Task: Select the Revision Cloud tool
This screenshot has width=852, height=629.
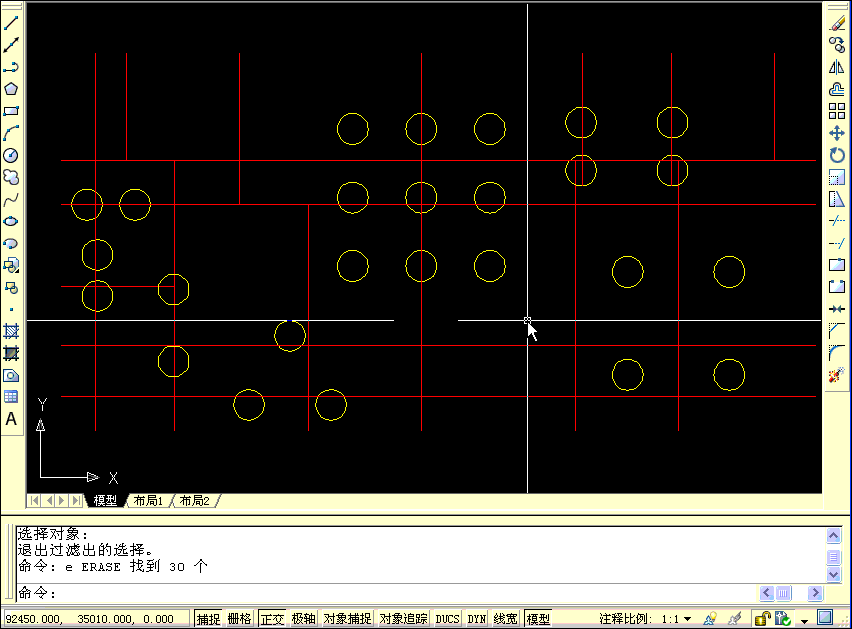Action: [11, 177]
